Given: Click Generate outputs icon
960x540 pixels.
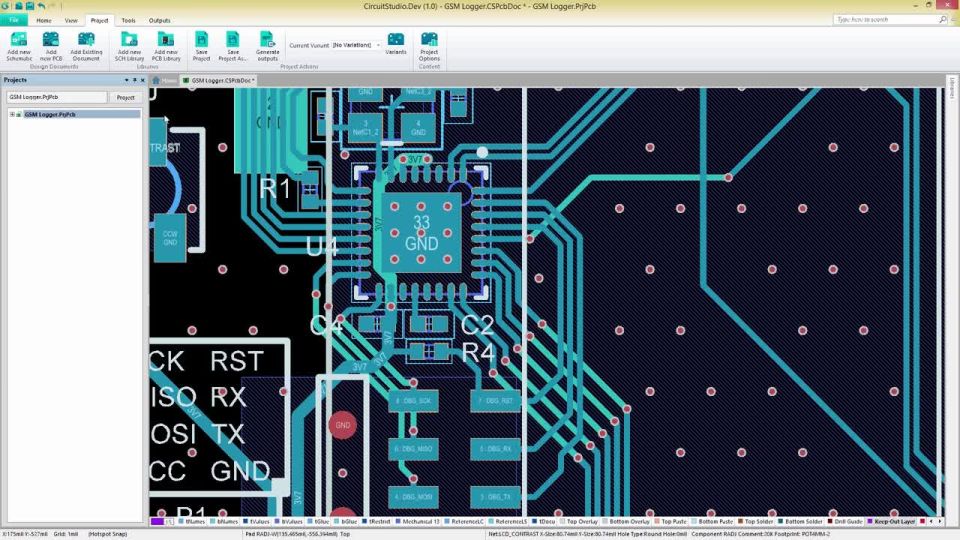Looking at the screenshot, I should pyautogui.click(x=267, y=40).
